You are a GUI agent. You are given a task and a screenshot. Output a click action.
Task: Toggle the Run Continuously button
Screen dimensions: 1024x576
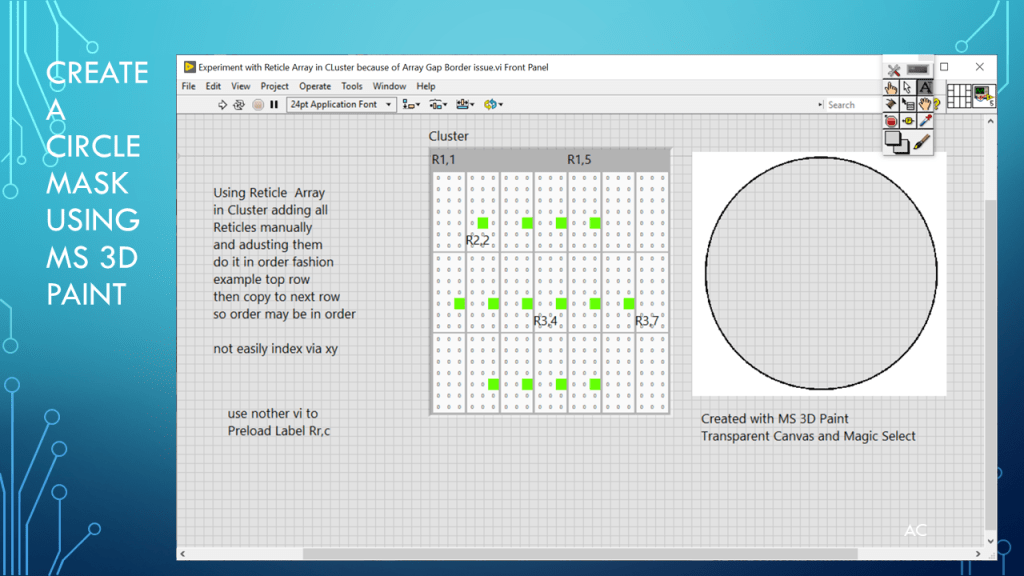pyautogui.click(x=239, y=104)
